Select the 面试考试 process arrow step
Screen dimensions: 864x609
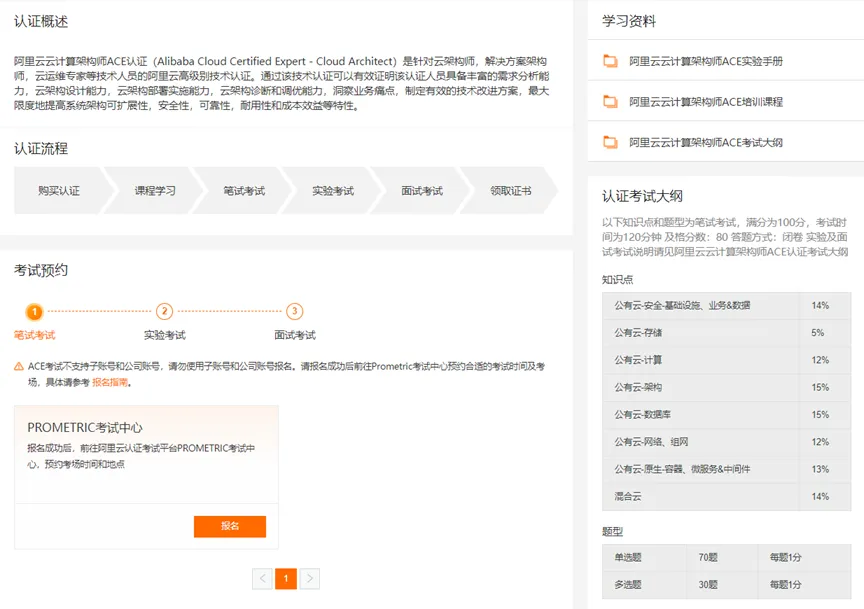(422, 191)
